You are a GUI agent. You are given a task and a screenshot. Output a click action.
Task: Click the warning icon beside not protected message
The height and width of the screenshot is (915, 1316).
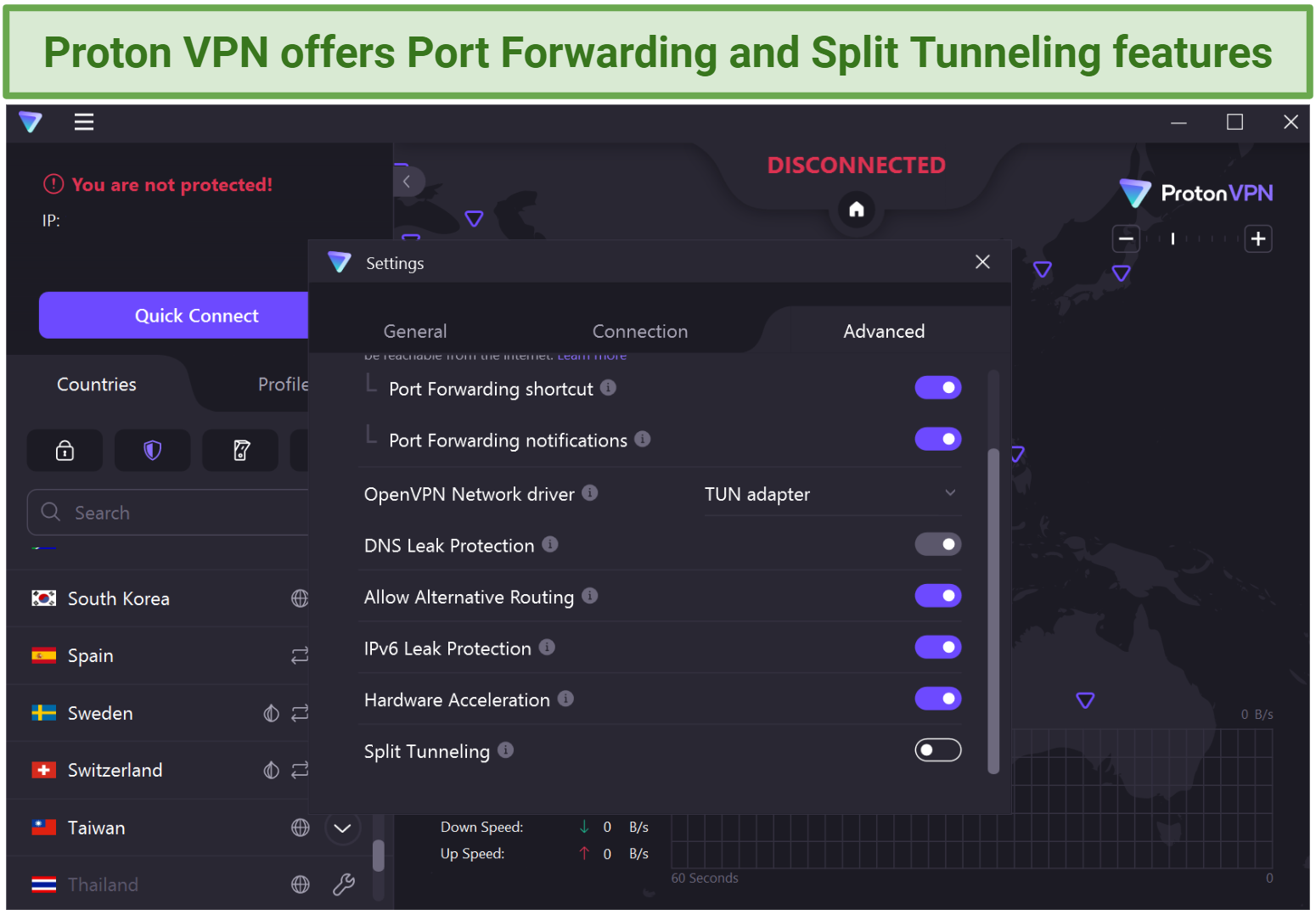click(53, 184)
